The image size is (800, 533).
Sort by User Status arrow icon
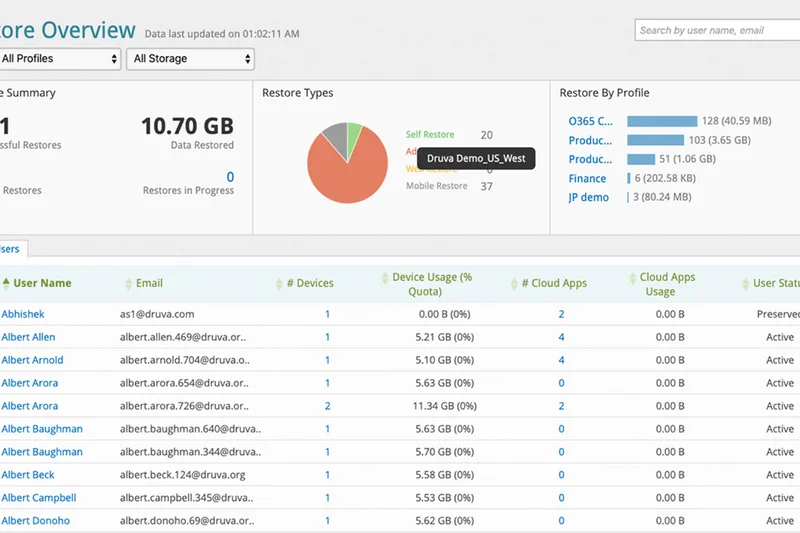pyautogui.click(x=746, y=284)
